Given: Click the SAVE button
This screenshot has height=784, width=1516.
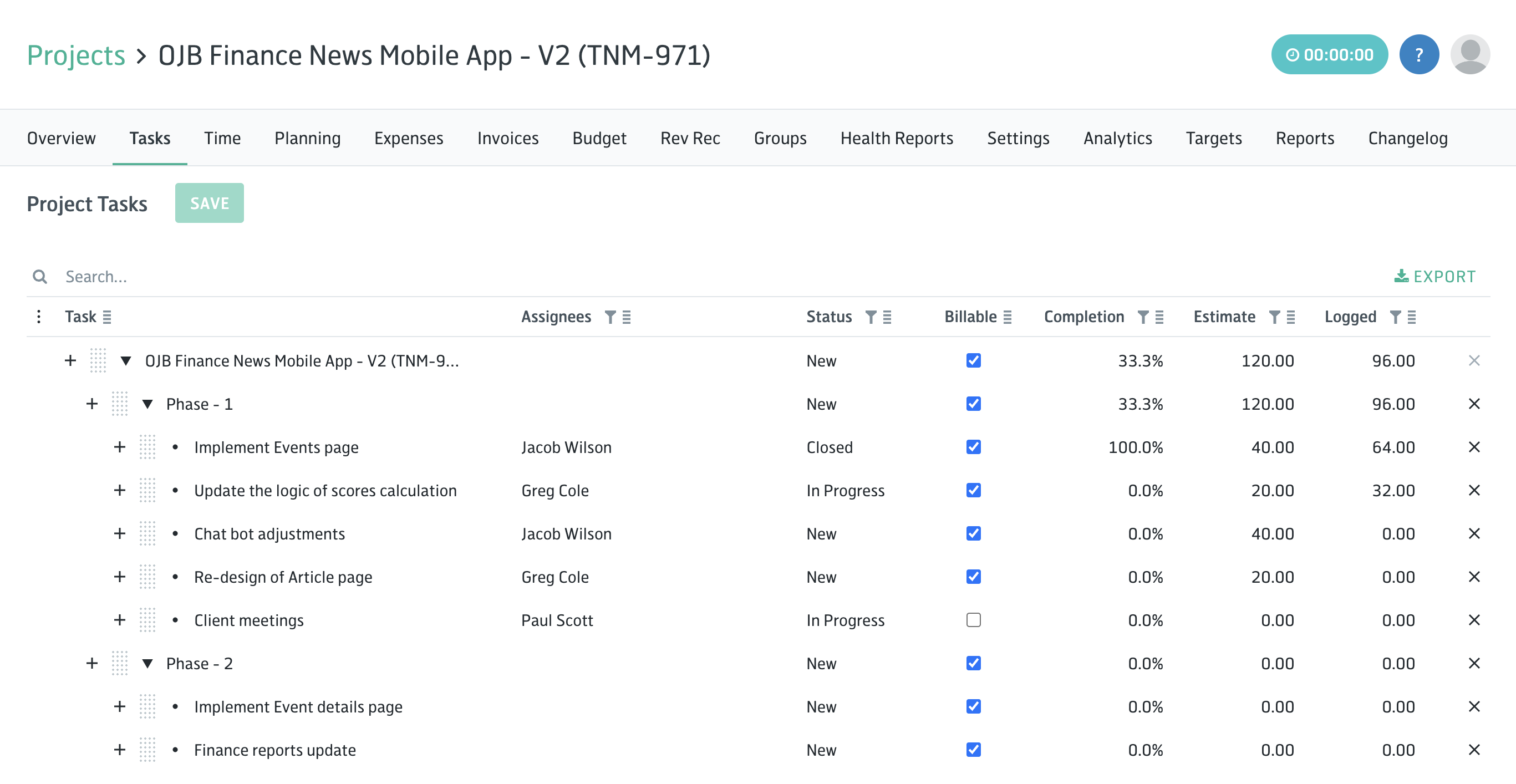Looking at the screenshot, I should [210, 203].
